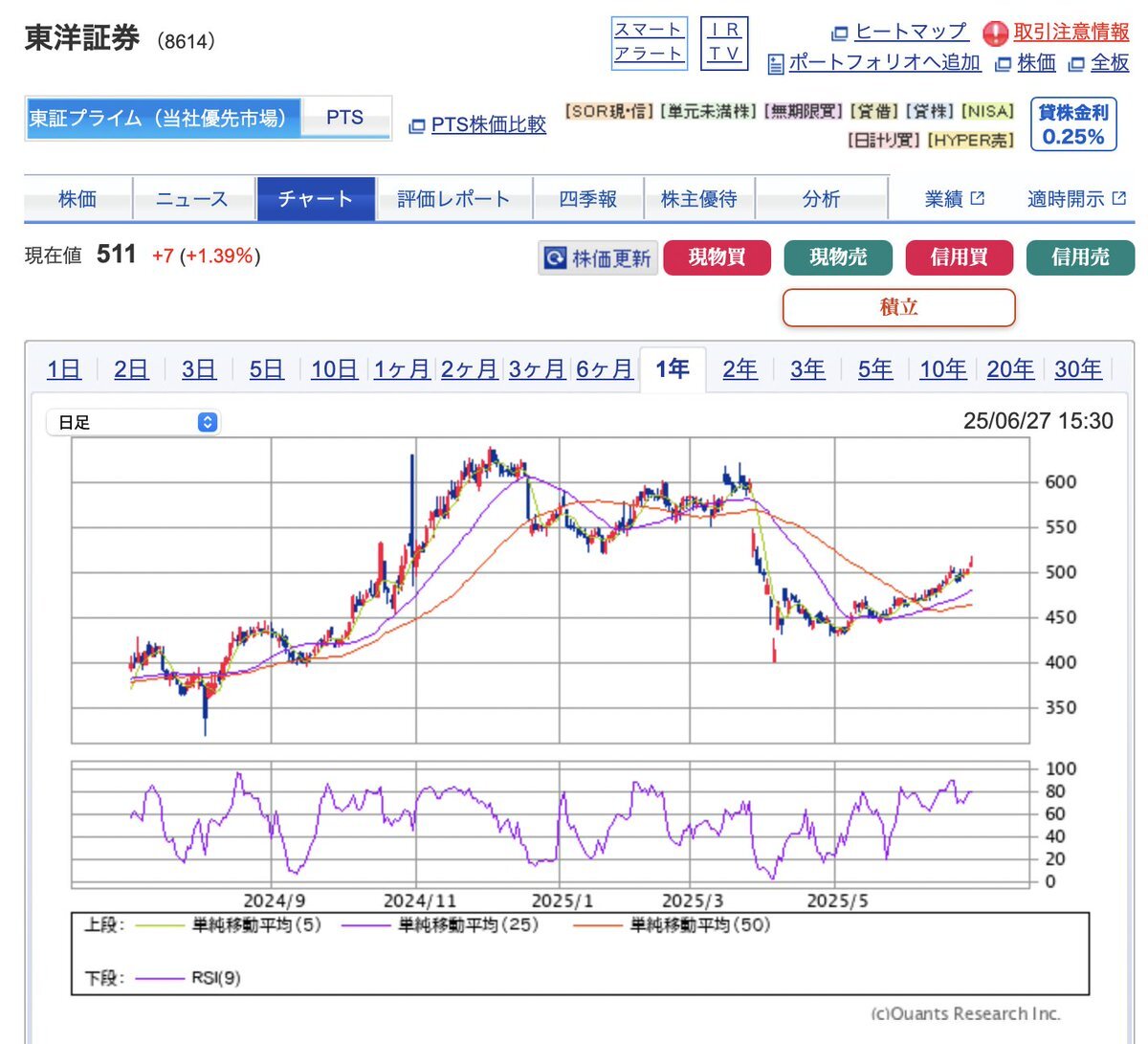The width and height of the screenshot is (1148, 1044).
Task: Select the 2ヶ月 chart range
Action: [470, 369]
